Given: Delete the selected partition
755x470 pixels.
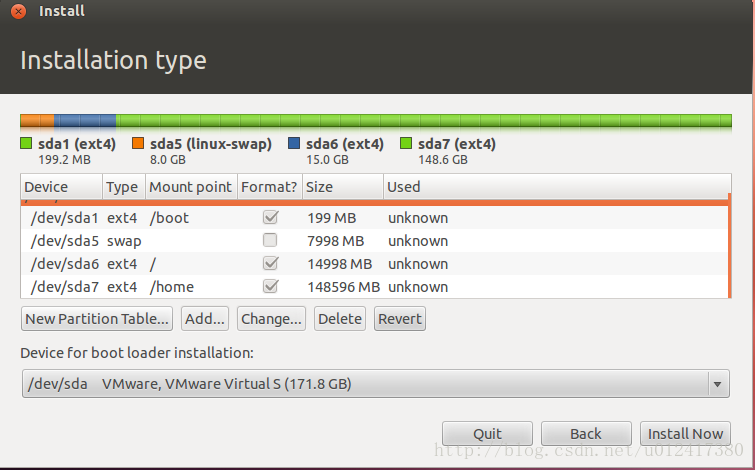Looking at the screenshot, I should 340,320.
